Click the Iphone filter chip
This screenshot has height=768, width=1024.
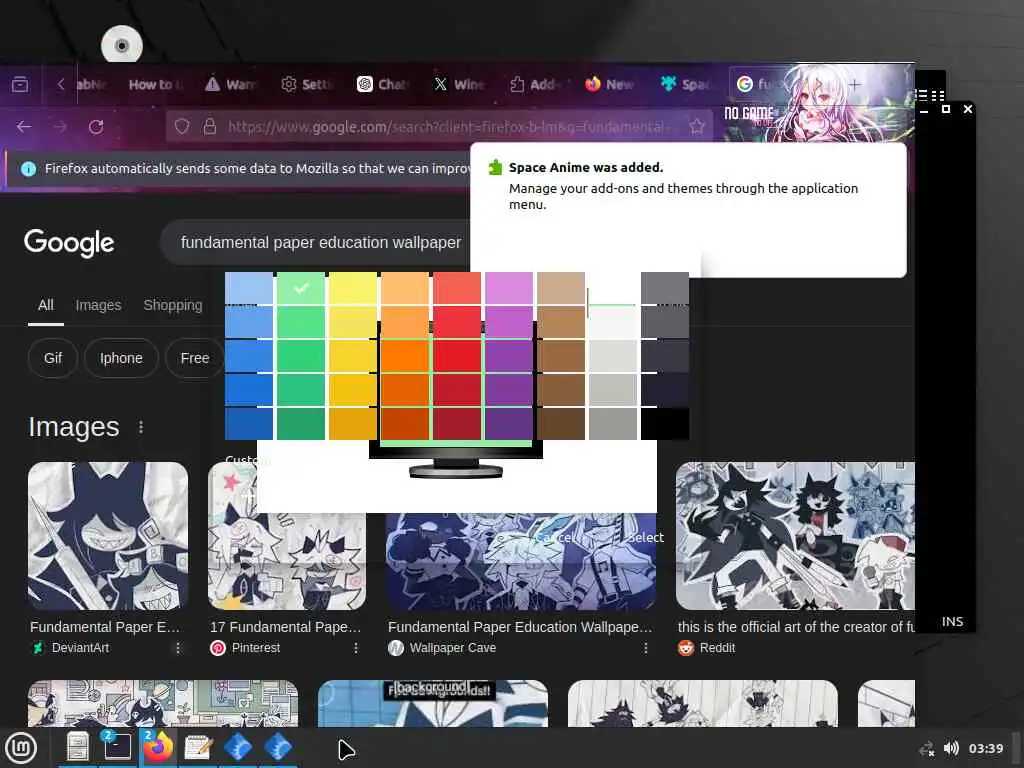coord(121,358)
